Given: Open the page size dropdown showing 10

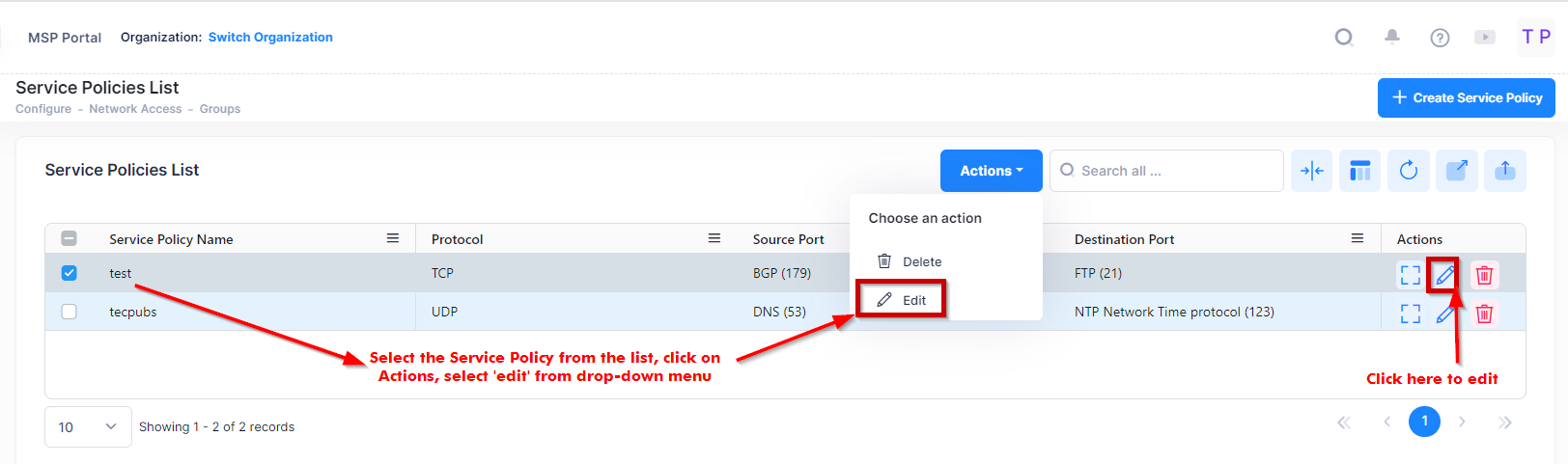Looking at the screenshot, I should [88, 426].
